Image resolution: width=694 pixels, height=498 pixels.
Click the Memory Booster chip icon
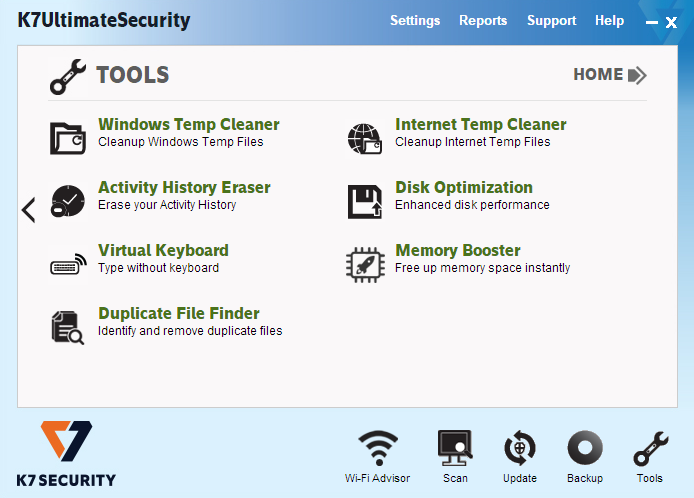pos(365,265)
